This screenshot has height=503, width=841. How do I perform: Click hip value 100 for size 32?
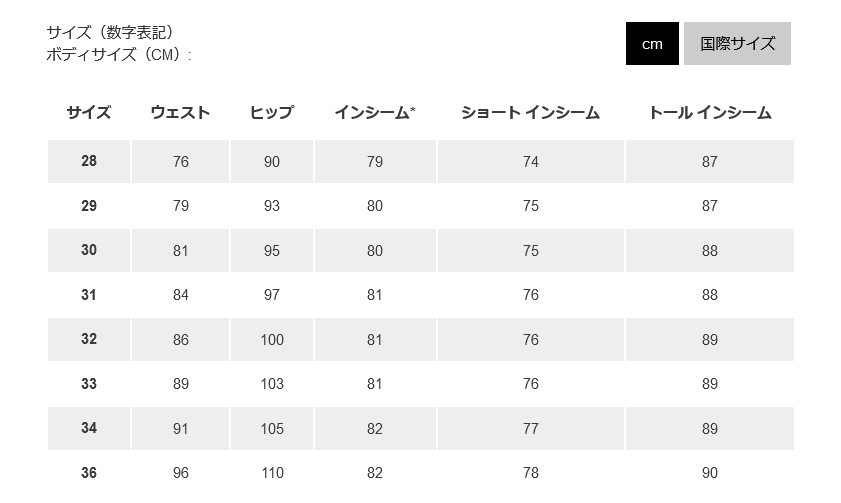(272, 339)
